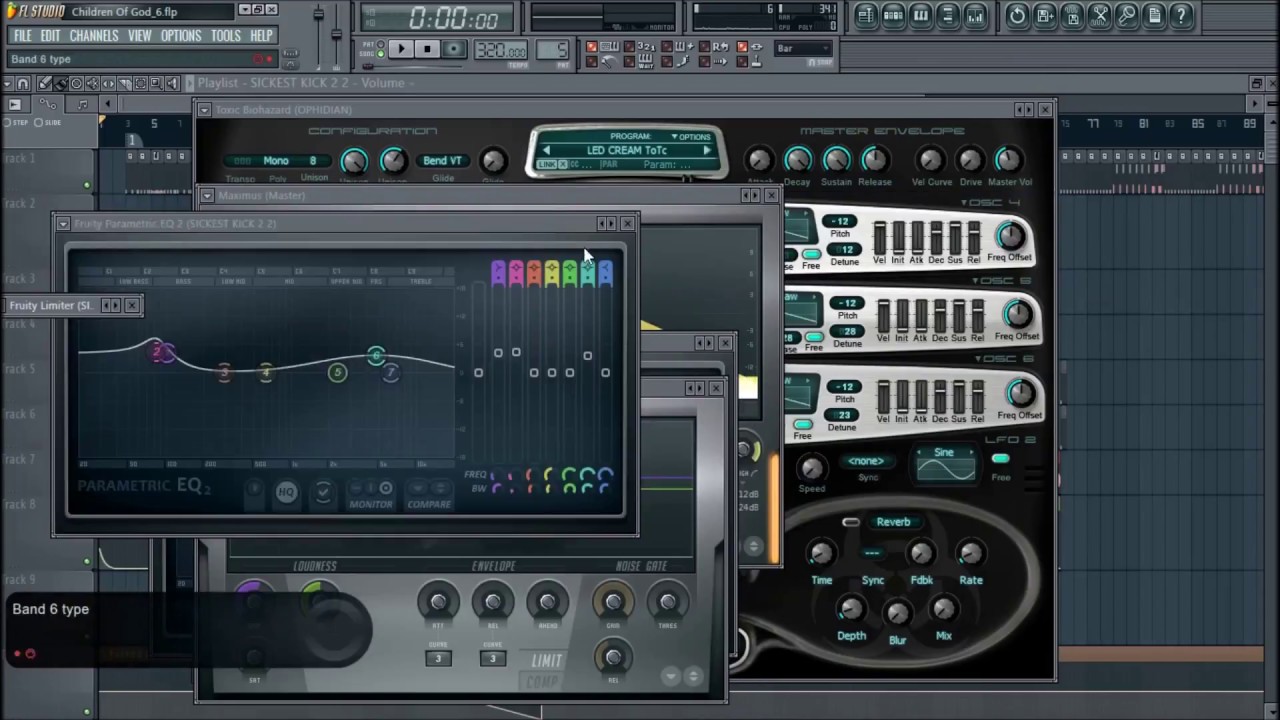This screenshot has height=720, width=1280.
Task: Open the Sine LFO waveform selector
Action: [945, 464]
